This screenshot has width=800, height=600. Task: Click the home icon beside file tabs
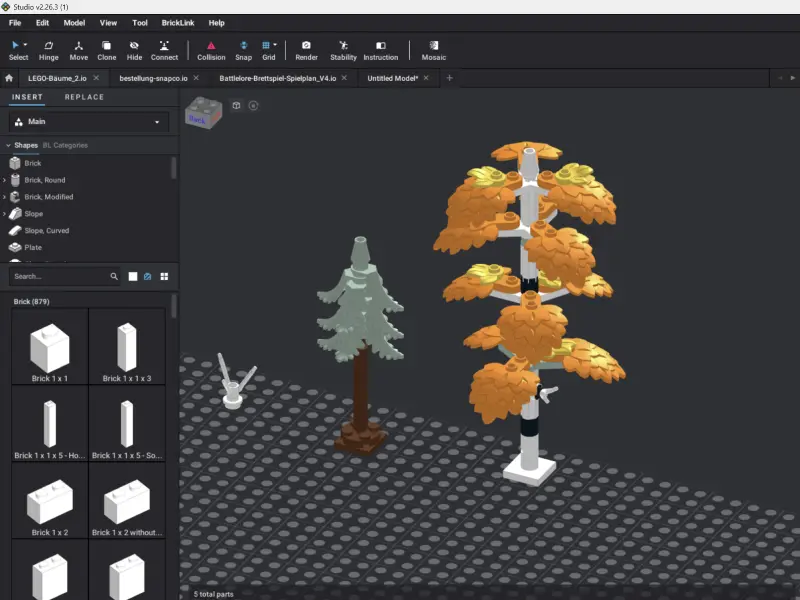click(9, 78)
